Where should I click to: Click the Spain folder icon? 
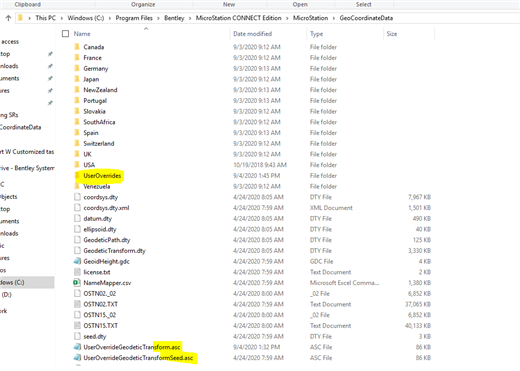point(77,132)
